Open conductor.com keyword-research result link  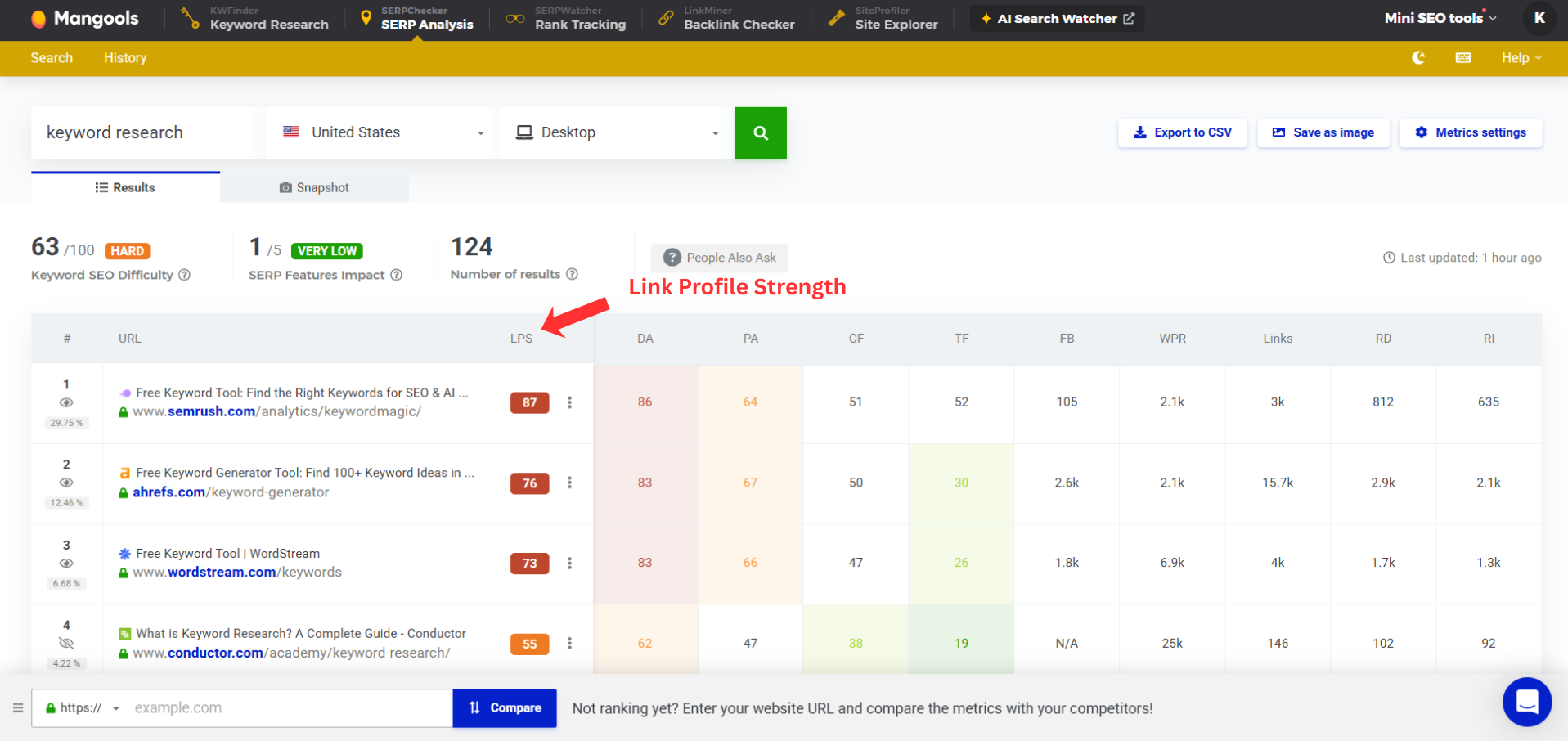pos(291,653)
